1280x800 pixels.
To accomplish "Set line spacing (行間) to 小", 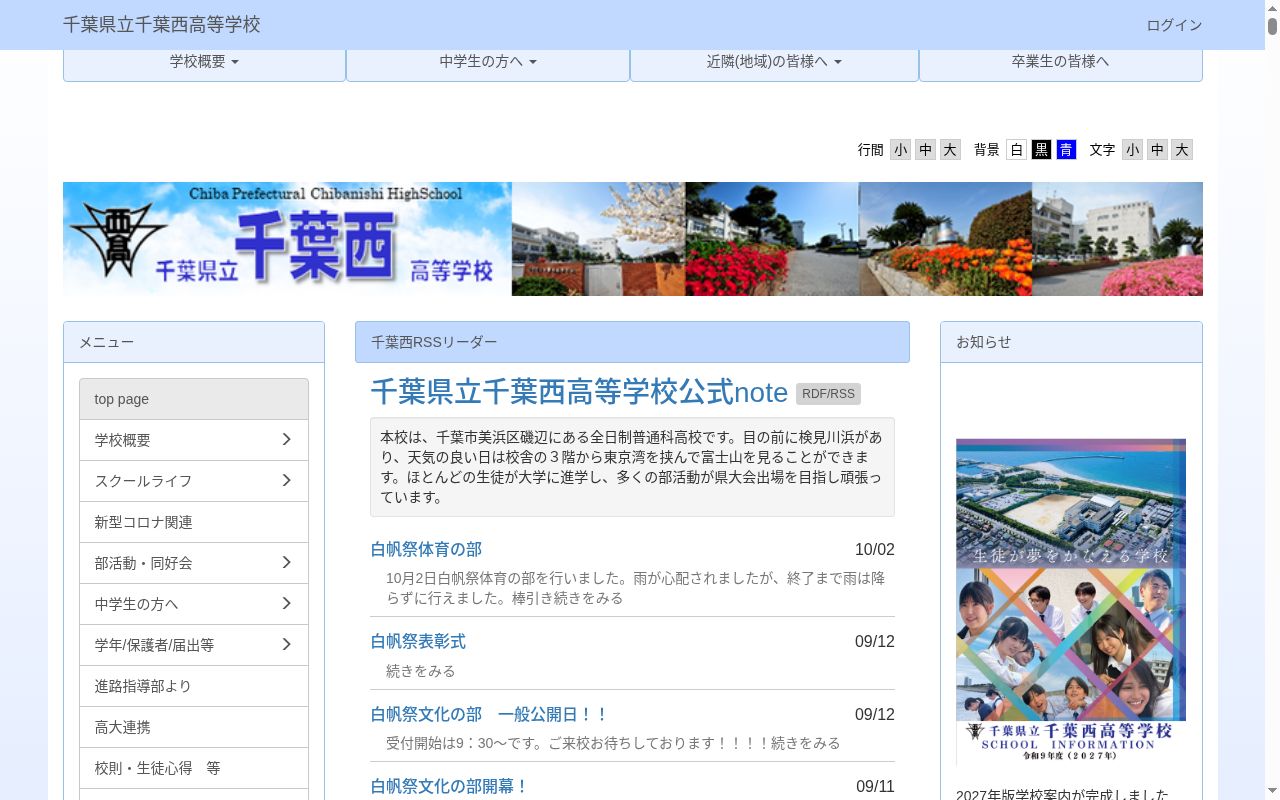I will point(901,150).
